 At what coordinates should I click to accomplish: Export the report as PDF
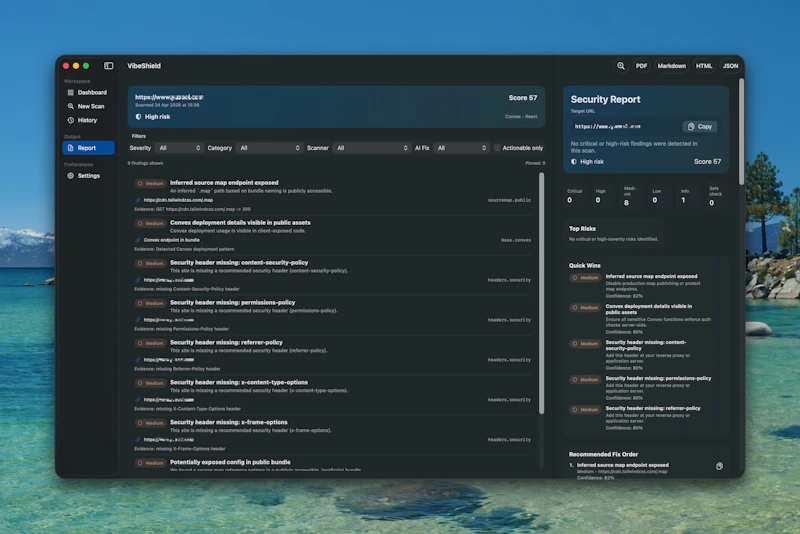click(641, 66)
